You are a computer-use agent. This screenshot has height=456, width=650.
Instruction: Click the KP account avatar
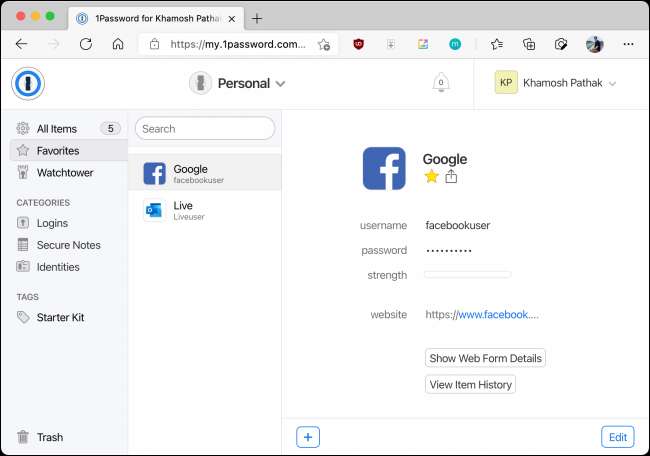[x=506, y=82]
